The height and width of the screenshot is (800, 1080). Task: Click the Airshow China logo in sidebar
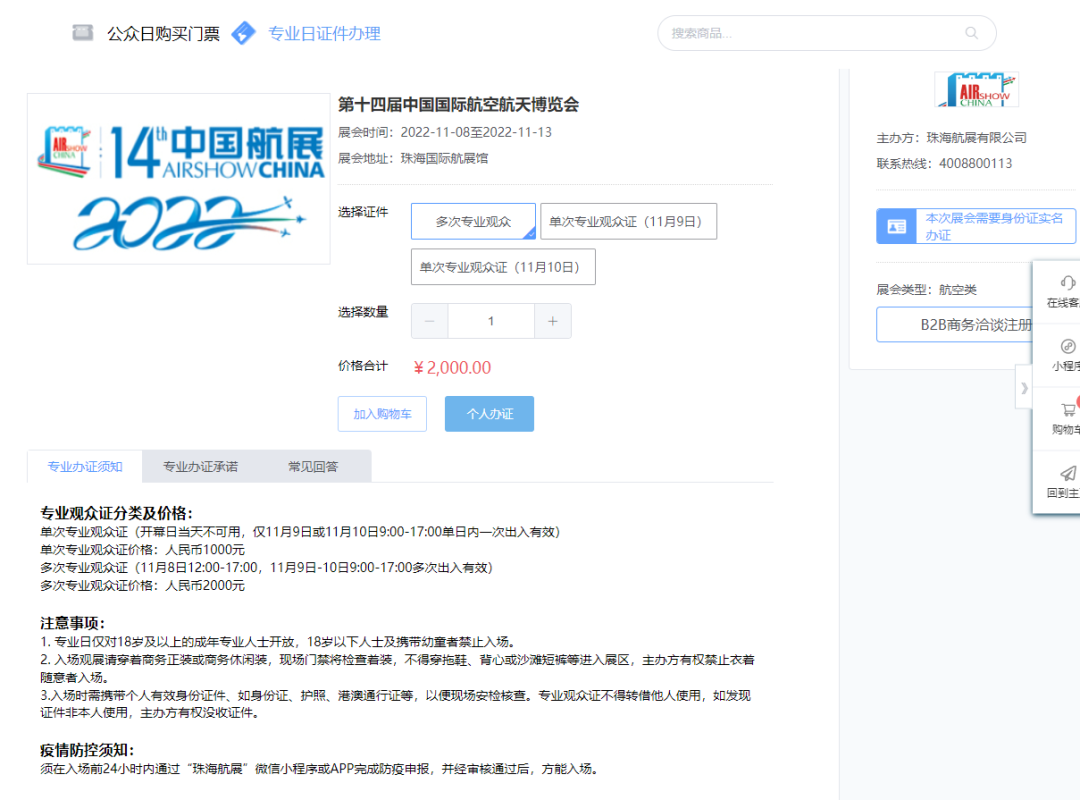(977, 89)
